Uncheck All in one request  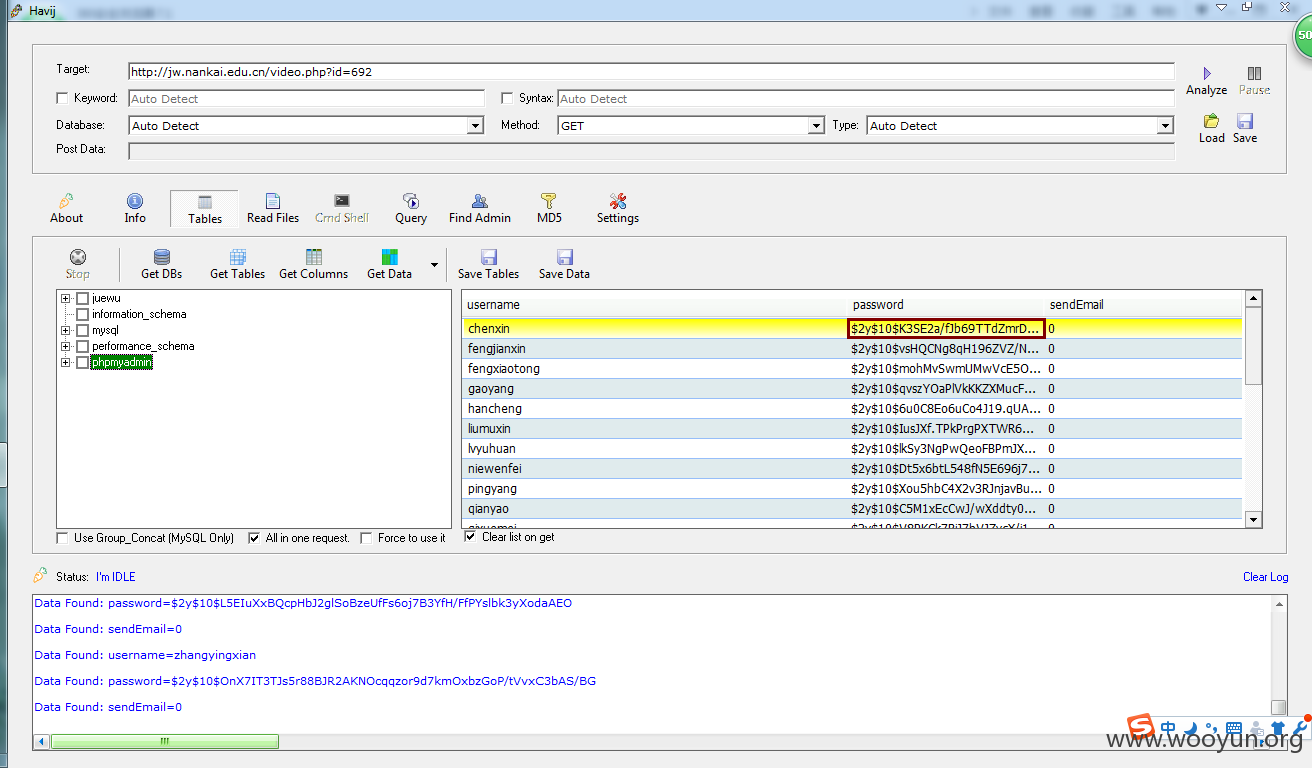[254, 538]
